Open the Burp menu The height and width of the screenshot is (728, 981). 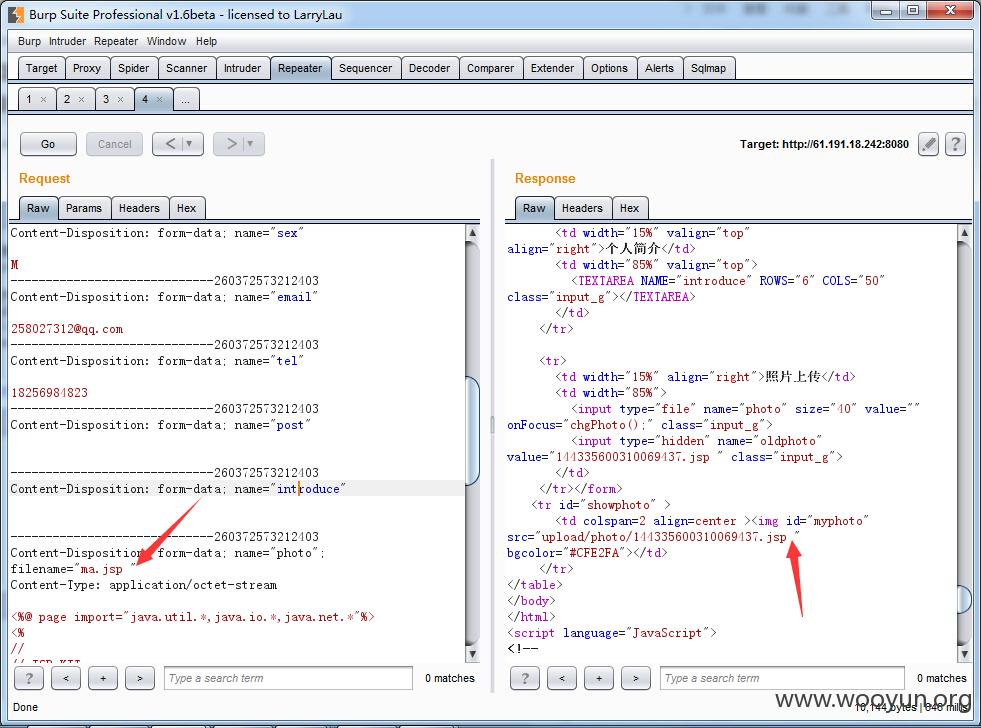click(29, 41)
